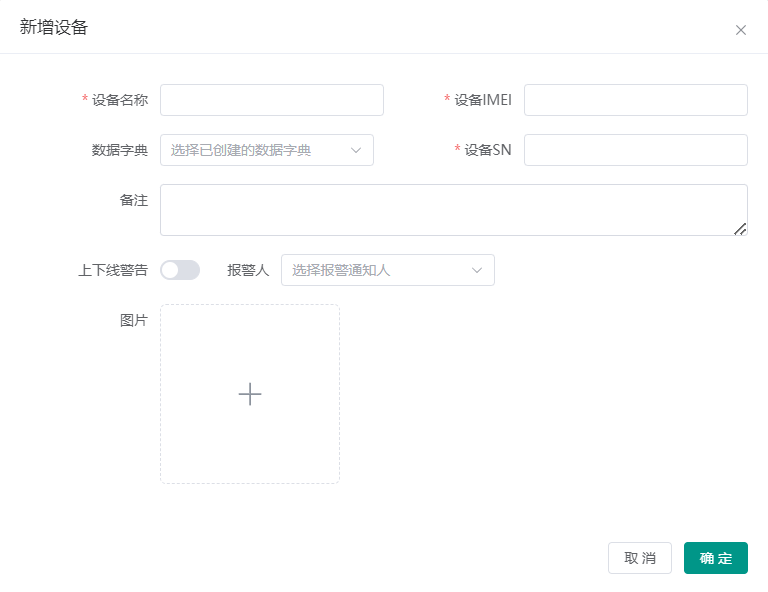Grab the 备注 textarea resize handle

point(741,229)
